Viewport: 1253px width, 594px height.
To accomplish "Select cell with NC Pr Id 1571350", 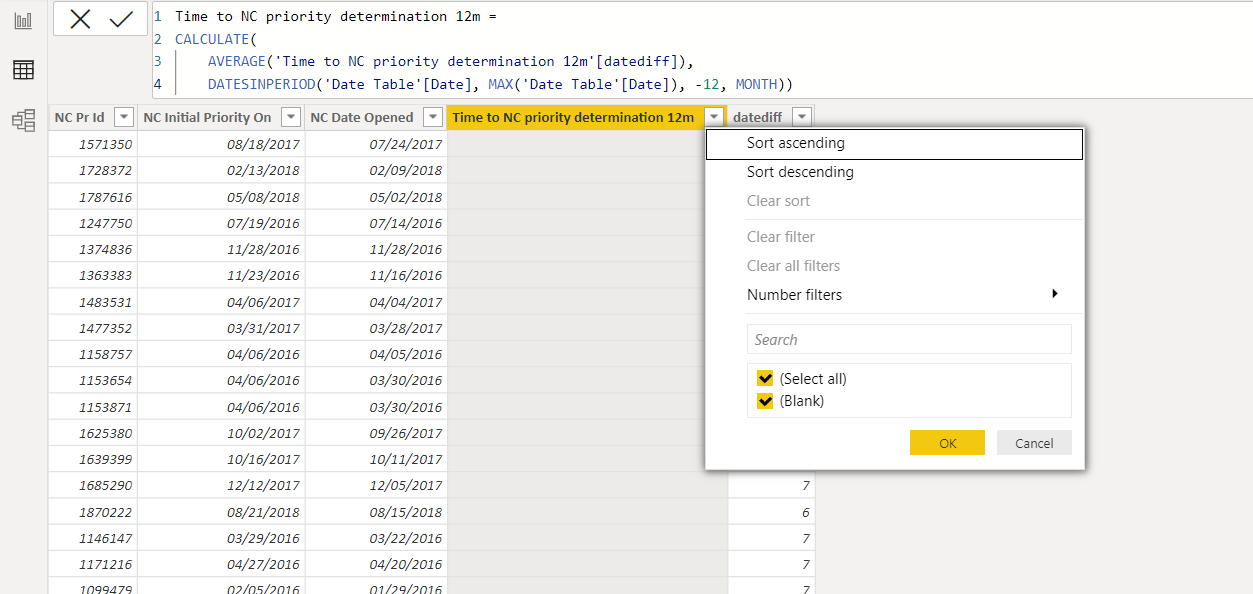I will click(x=93, y=144).
